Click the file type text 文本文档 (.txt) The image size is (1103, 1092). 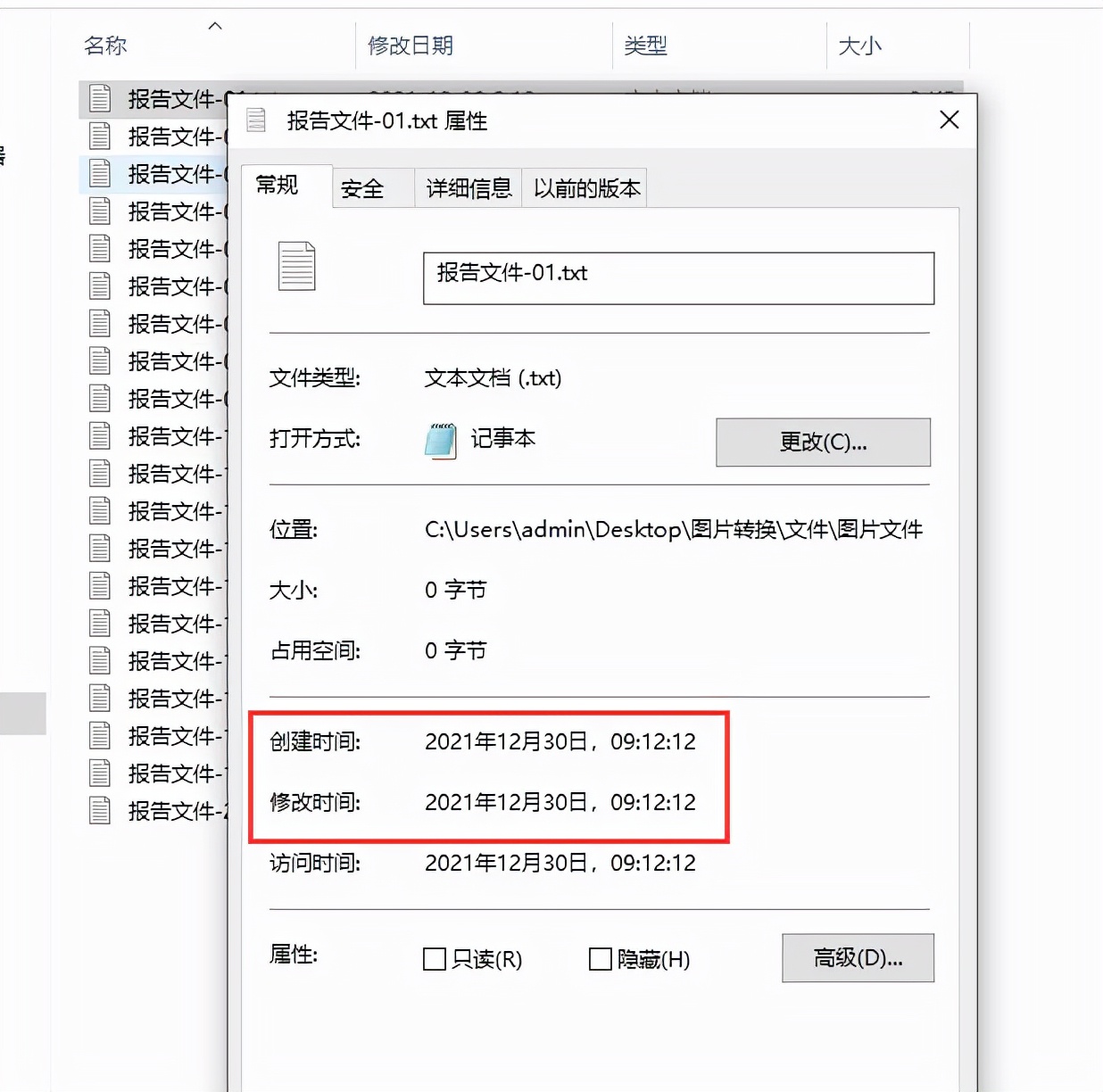[493, 378]
